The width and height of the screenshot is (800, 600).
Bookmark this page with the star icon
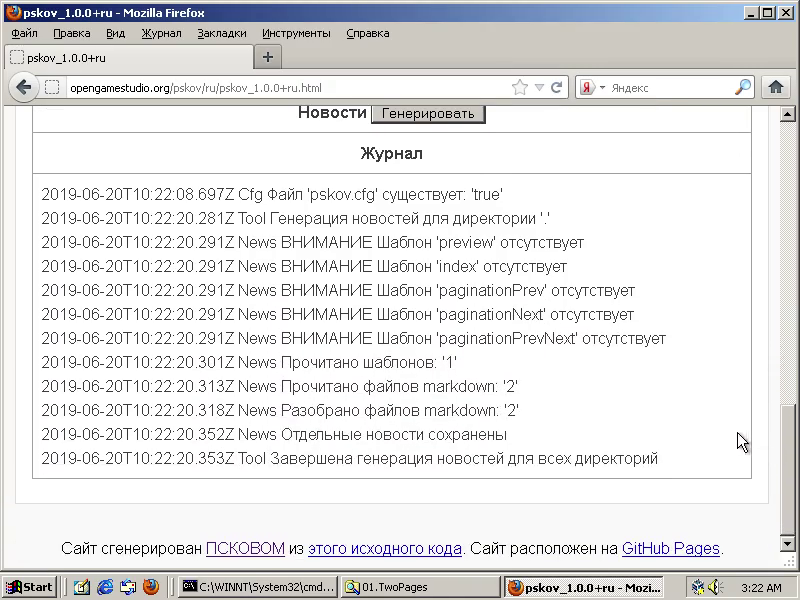pos(519,88)
